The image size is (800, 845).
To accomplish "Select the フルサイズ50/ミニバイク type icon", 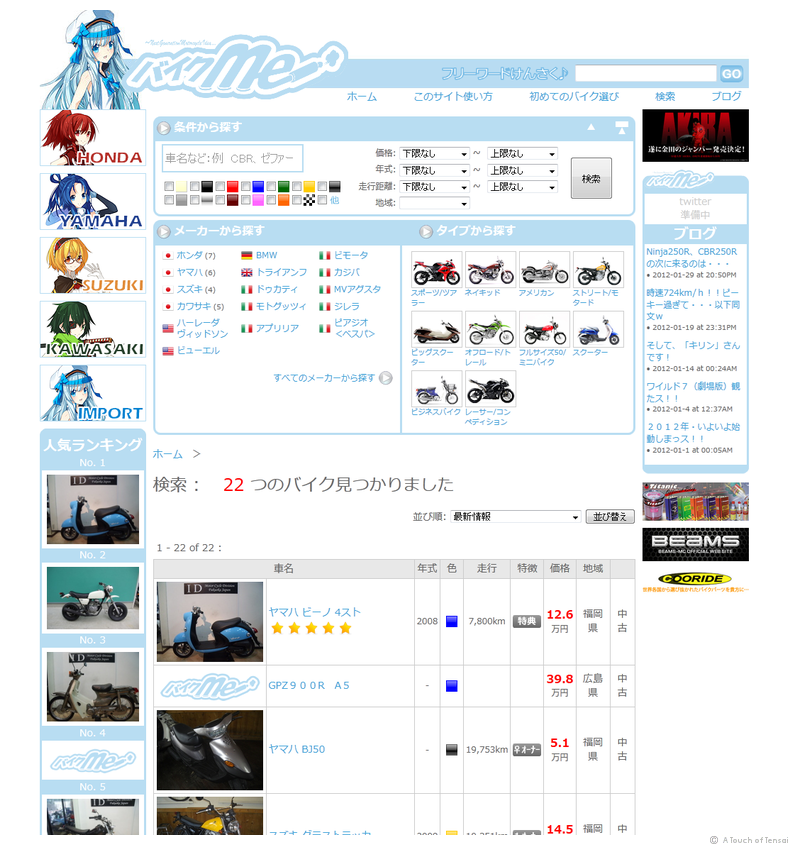I will click(544, 329).
